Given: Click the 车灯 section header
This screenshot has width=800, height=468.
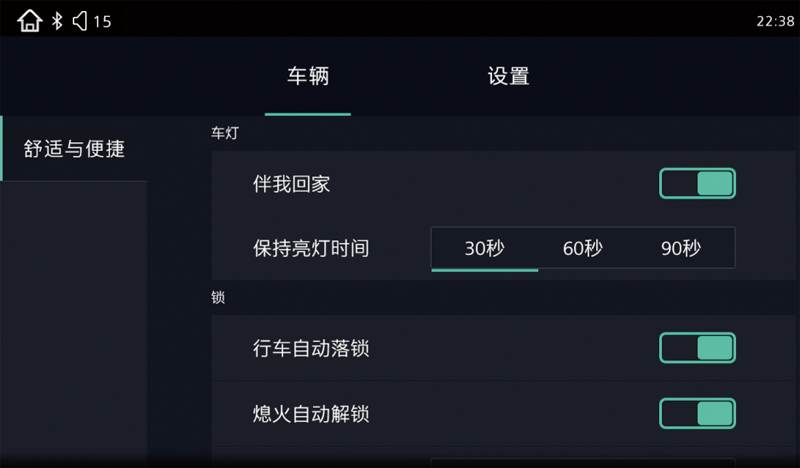Looking at the screenshot, I should tap(225, 132).
